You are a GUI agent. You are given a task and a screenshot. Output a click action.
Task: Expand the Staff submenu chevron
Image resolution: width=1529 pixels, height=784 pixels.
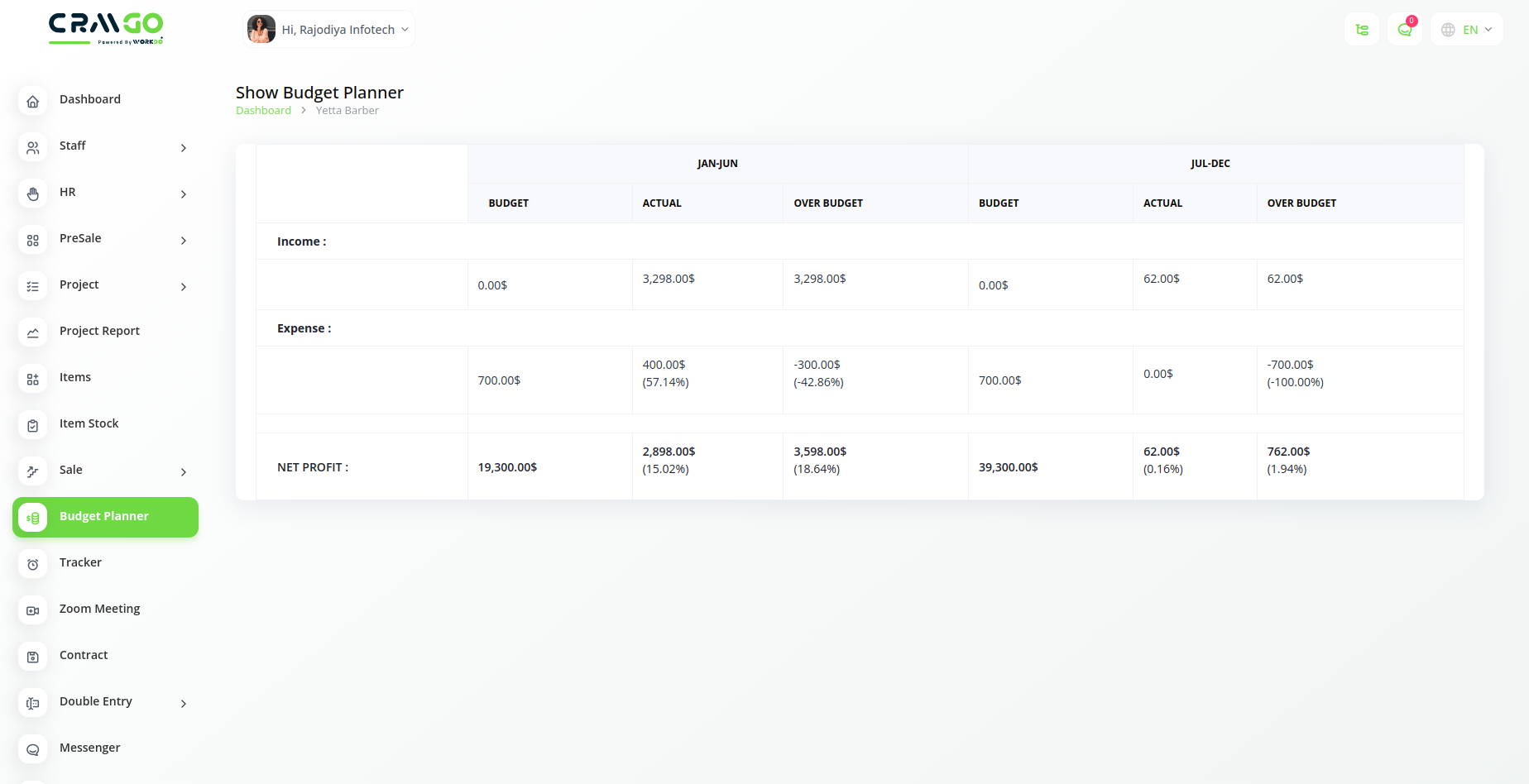click(184, 148)
